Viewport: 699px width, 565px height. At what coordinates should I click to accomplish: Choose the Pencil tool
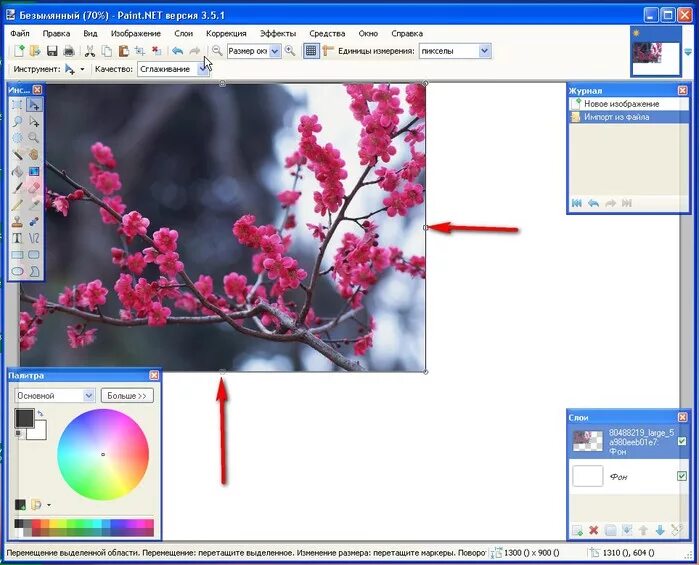17,205
